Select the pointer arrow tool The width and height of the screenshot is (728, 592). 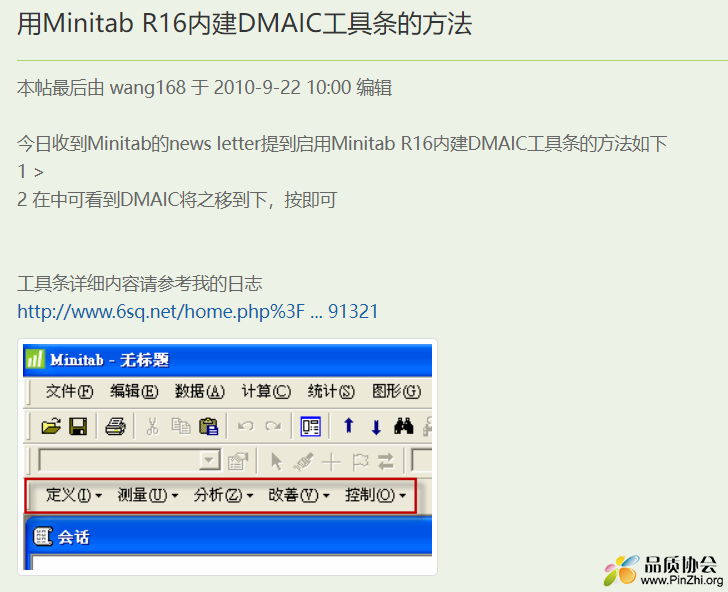point(276,462)
